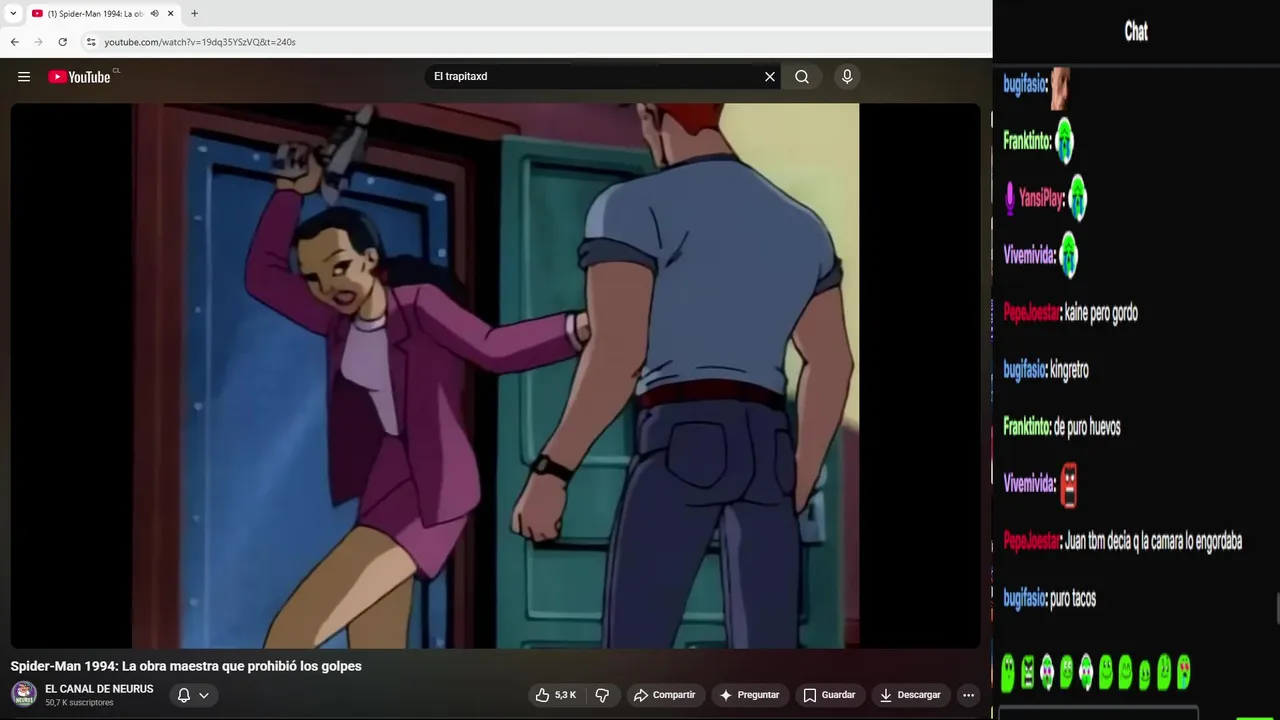Open the tab search dropdown arrow
Image resolution: width=1280 pixels, height=720 pixels.
tap(13, 14)
